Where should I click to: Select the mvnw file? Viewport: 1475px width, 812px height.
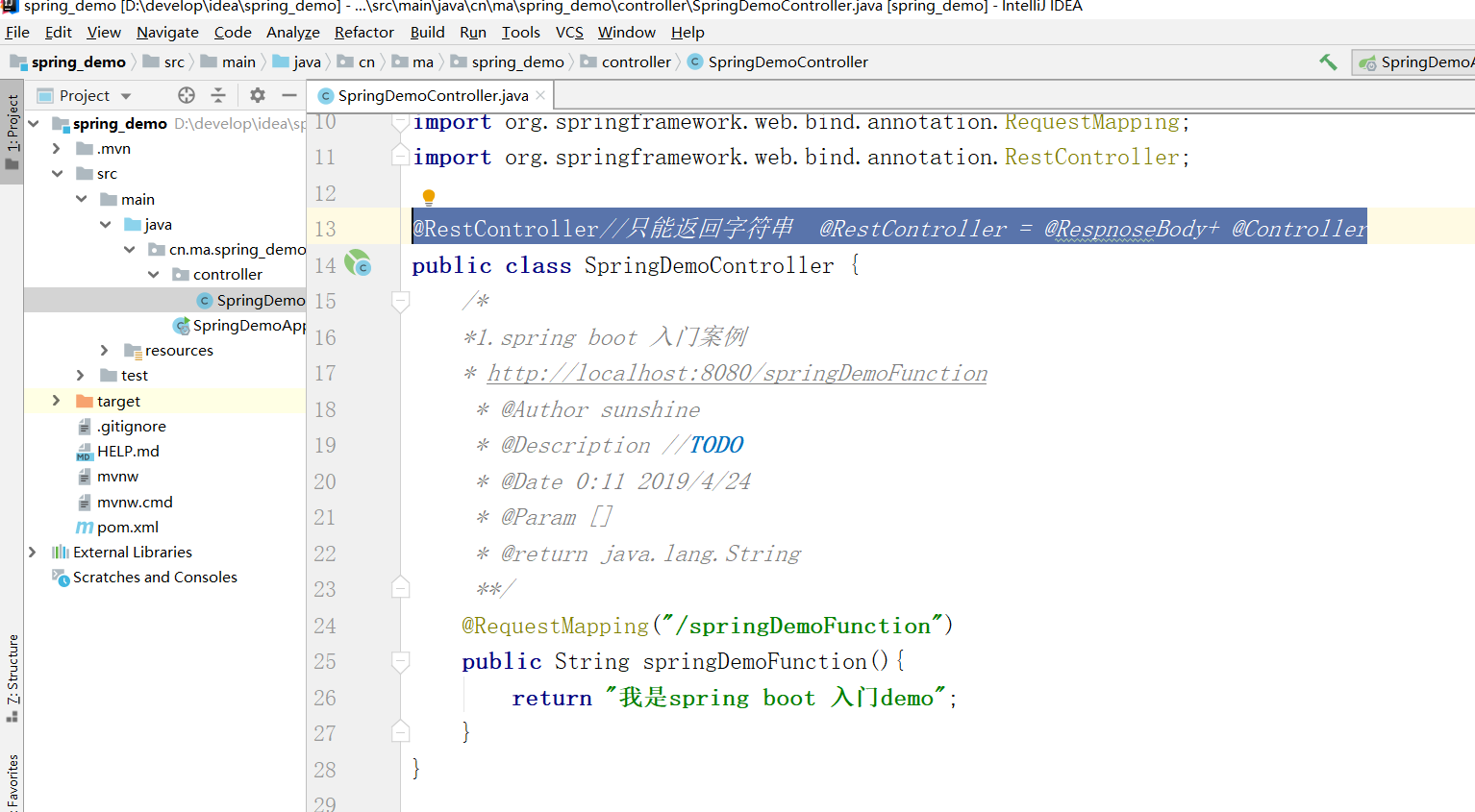(107, 476)
